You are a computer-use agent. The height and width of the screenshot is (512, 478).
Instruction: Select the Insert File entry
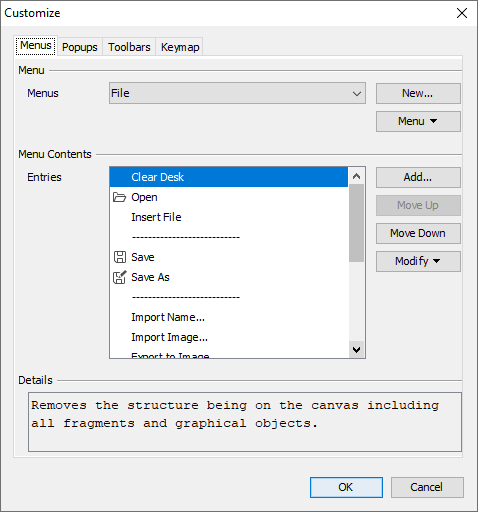pos(229,217)
